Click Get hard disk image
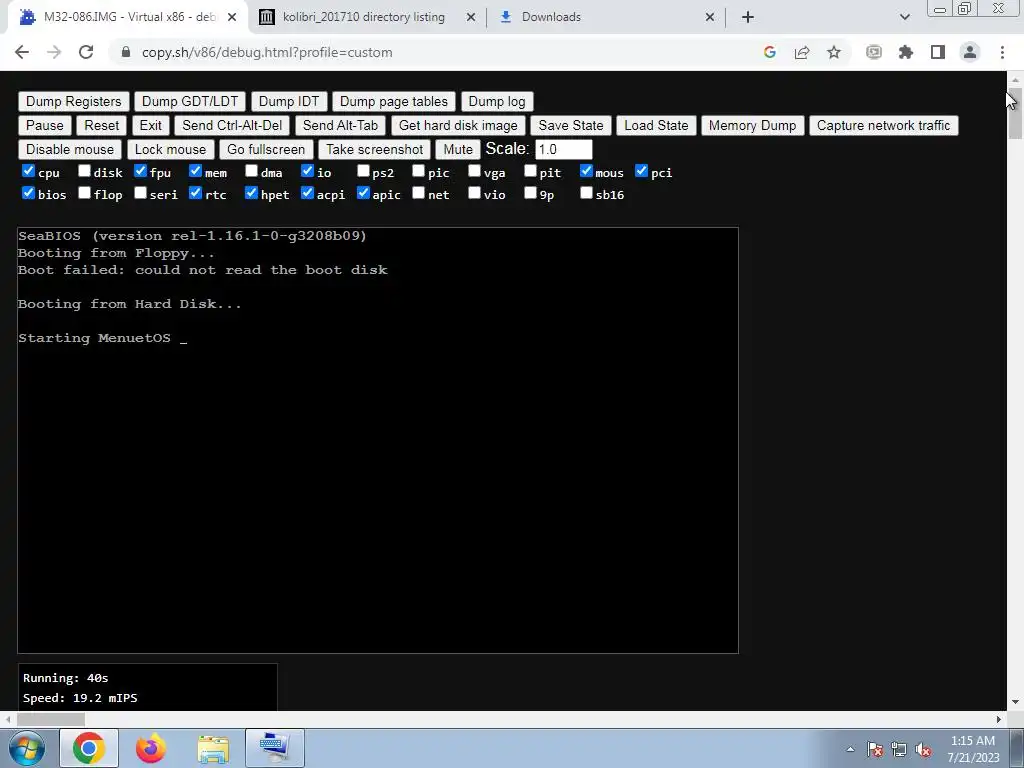Image resolution: width=1024 pixels, height=768 pixels. (458, 125)
